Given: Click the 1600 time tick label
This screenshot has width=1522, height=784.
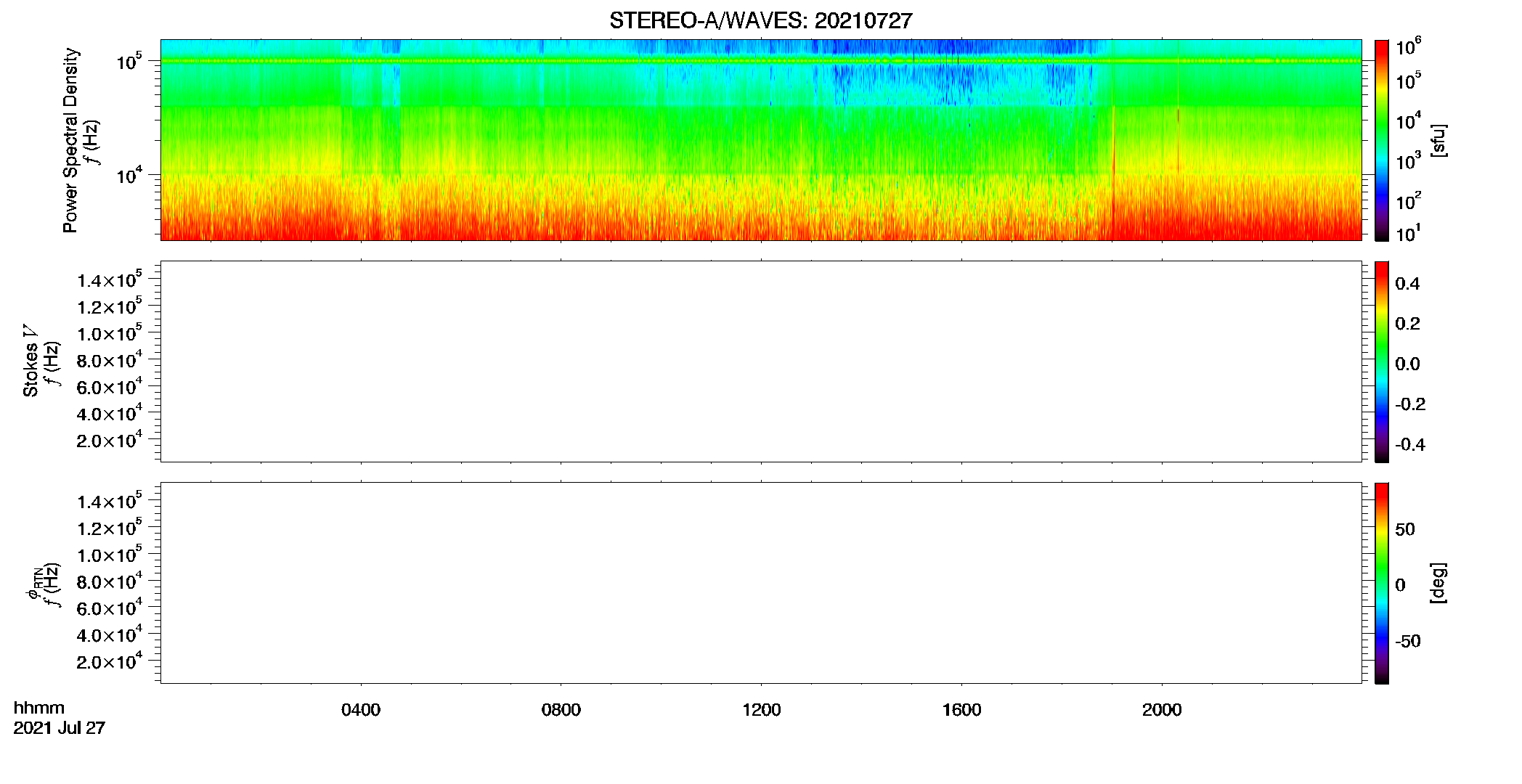Looking at the screenshot, I should 962,710.
